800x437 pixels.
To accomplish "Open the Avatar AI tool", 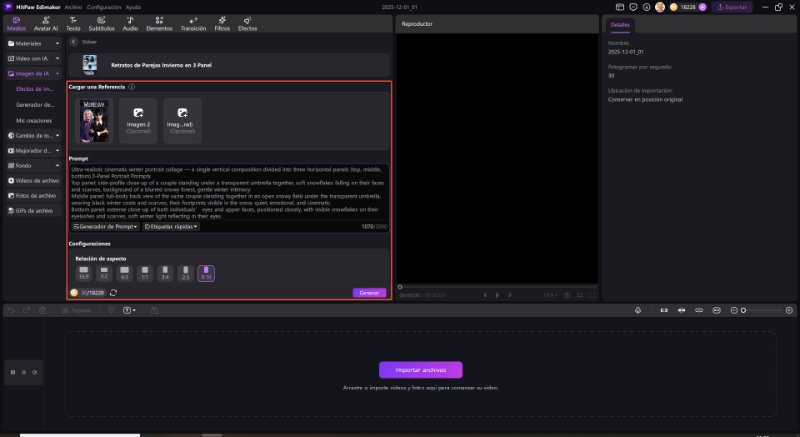I will [x=45, y=24].
